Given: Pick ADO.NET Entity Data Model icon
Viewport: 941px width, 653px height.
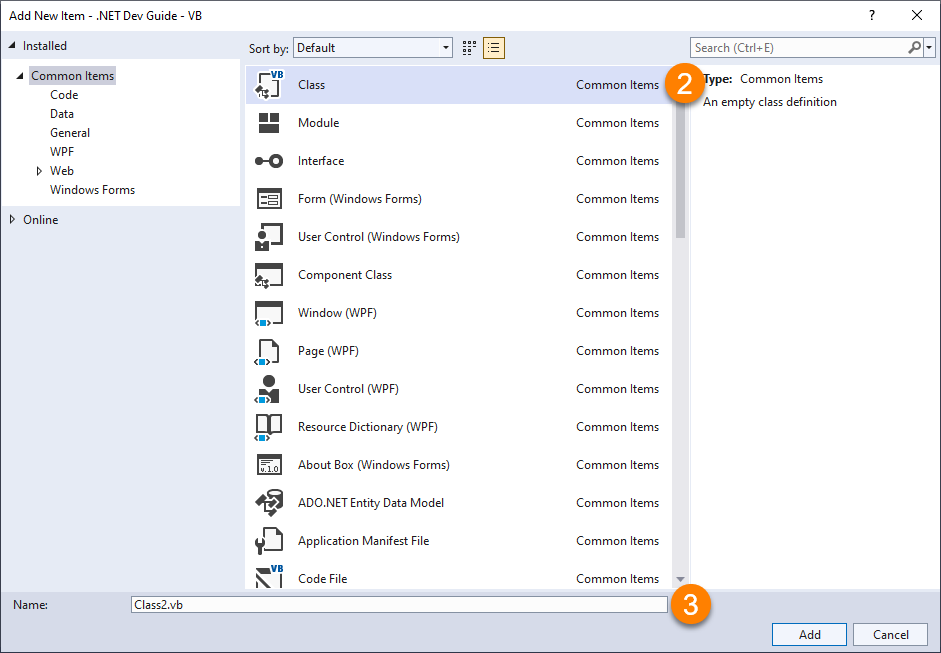Looking at the screenshot, I should [269, 503].
